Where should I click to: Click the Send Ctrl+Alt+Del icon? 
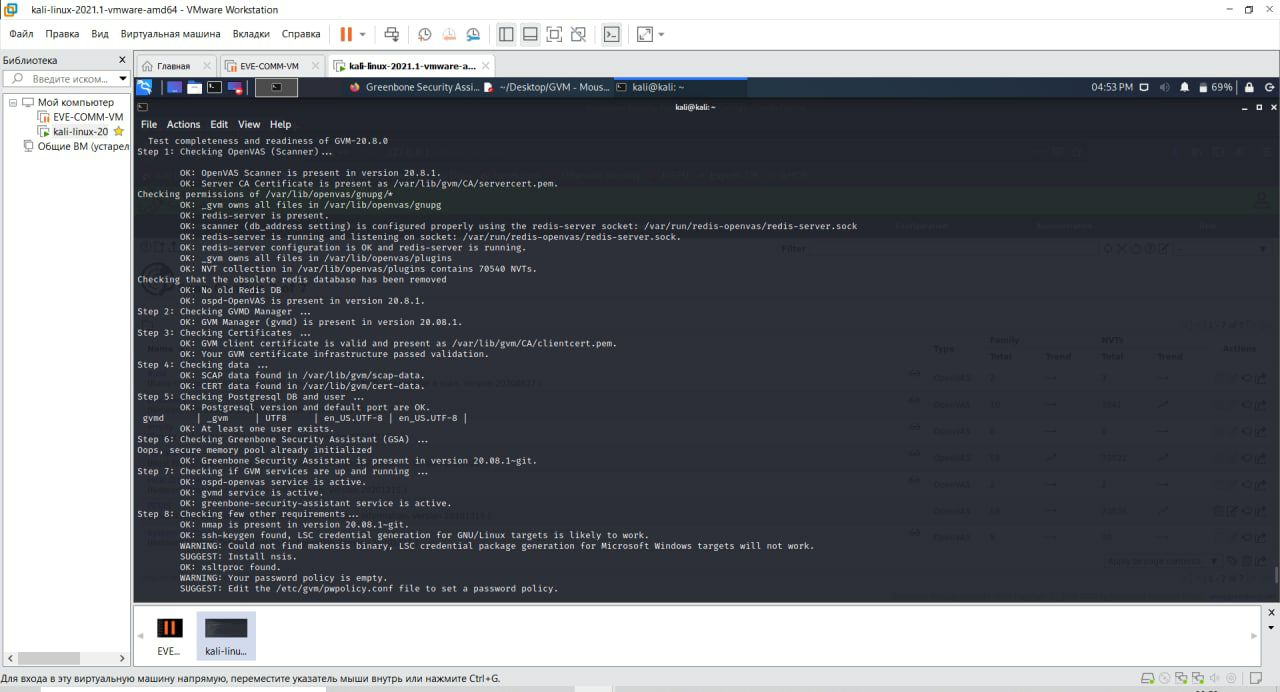392,34
